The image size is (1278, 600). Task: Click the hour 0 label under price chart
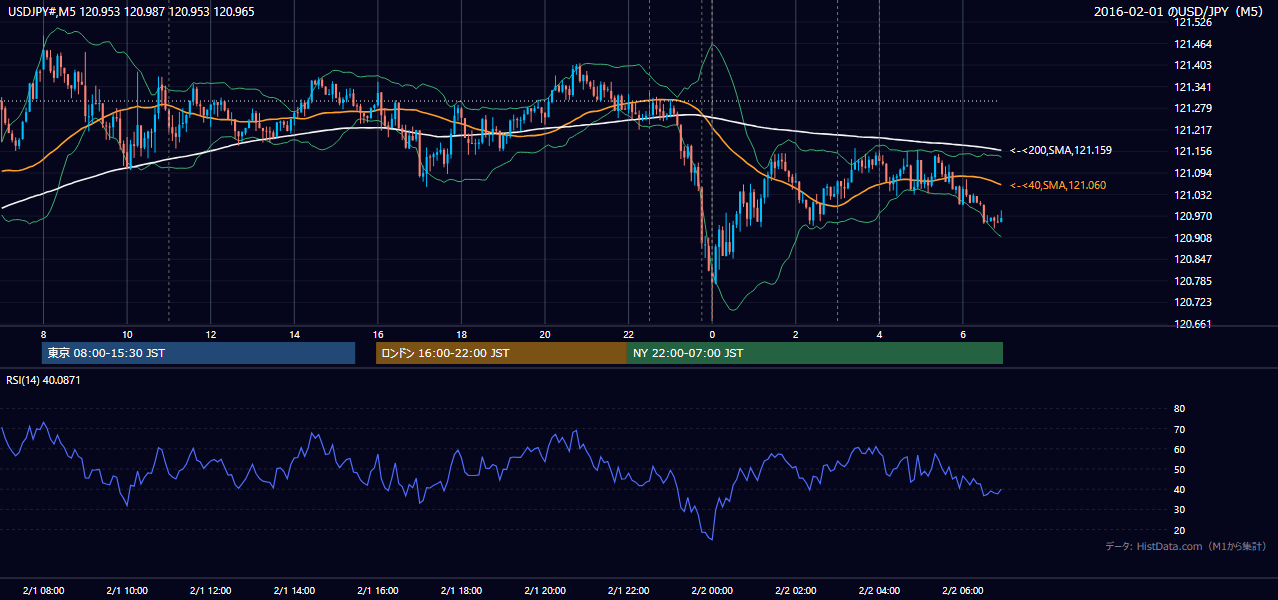point(712,334)
